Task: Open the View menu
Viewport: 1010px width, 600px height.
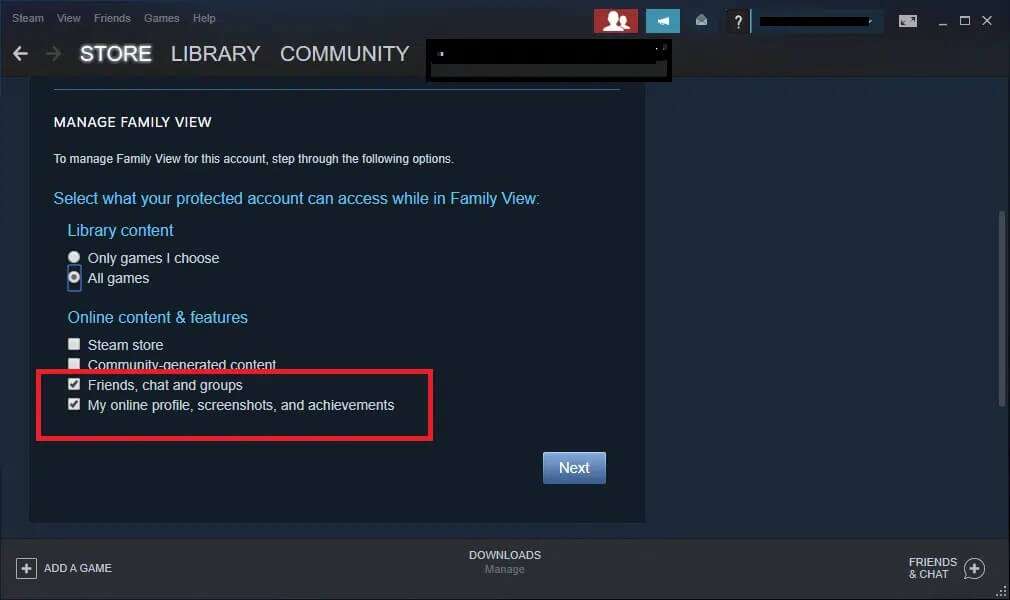Action: pyautogui.click(x=68, y=18)
